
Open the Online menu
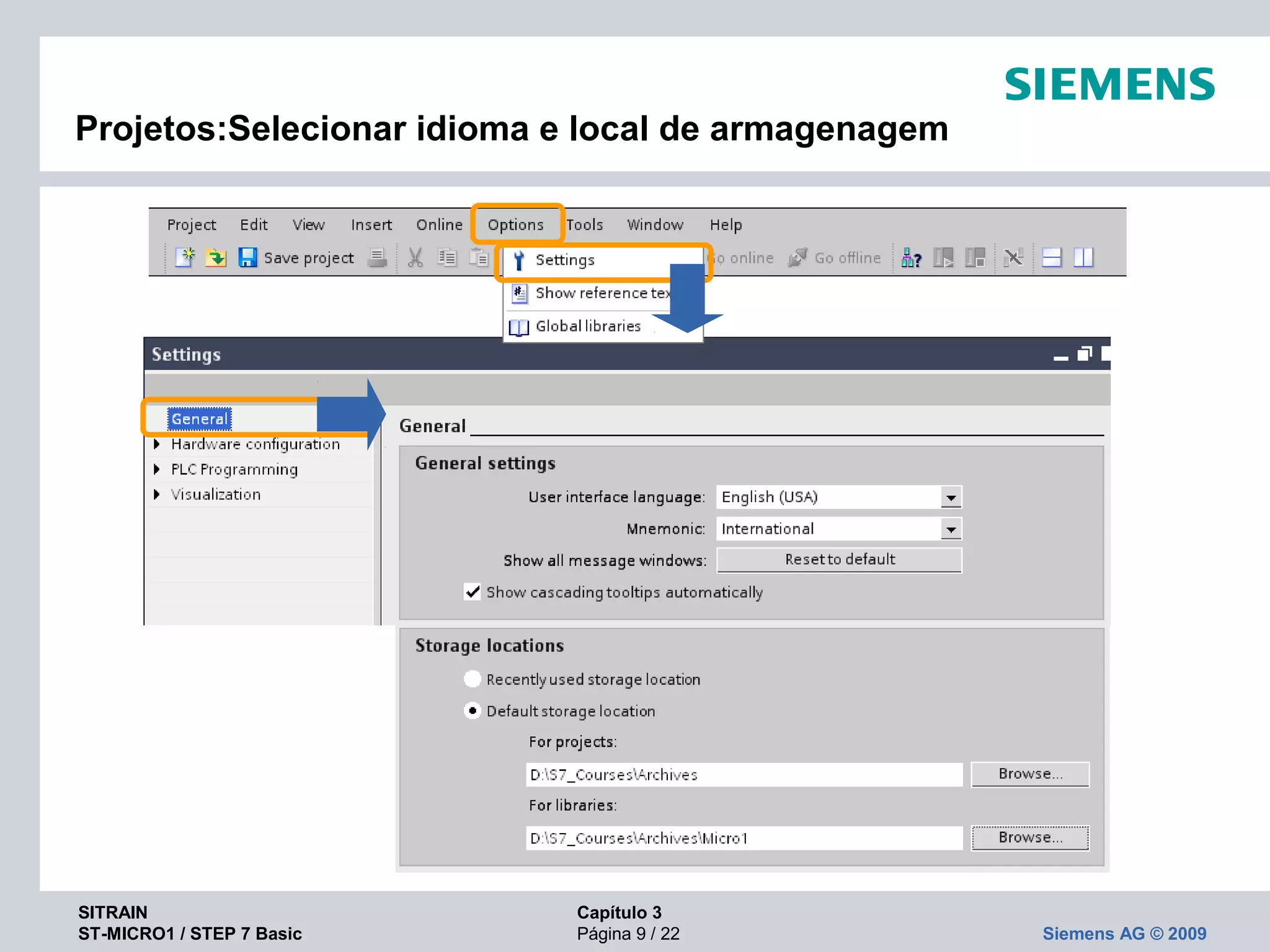440,225
